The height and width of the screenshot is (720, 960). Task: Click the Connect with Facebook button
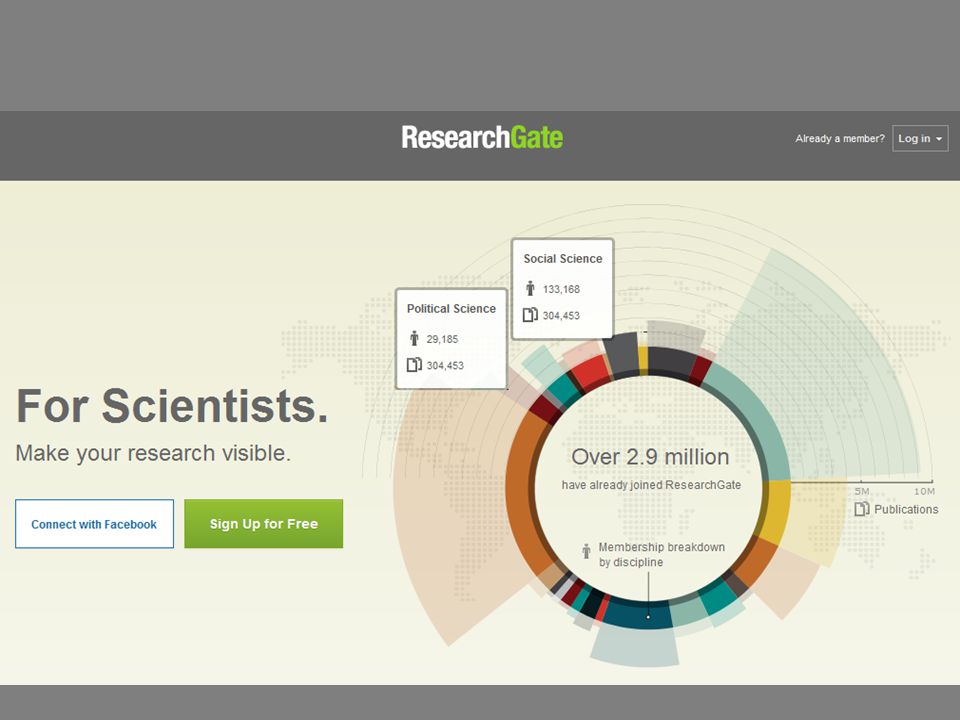pos(94,524)
